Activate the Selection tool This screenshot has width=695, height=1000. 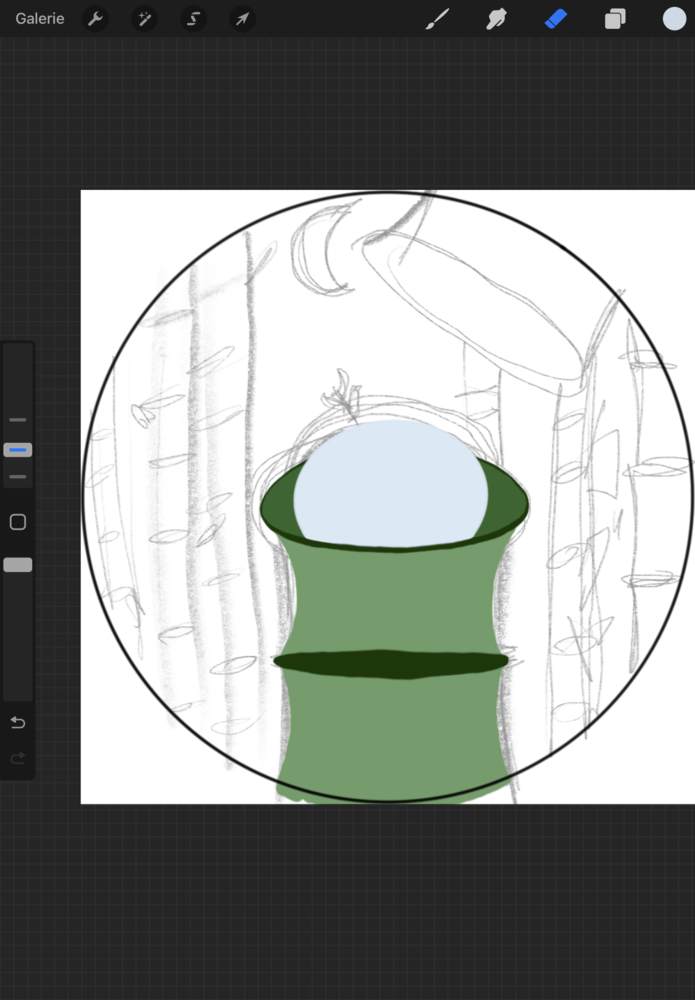[193, 19]
